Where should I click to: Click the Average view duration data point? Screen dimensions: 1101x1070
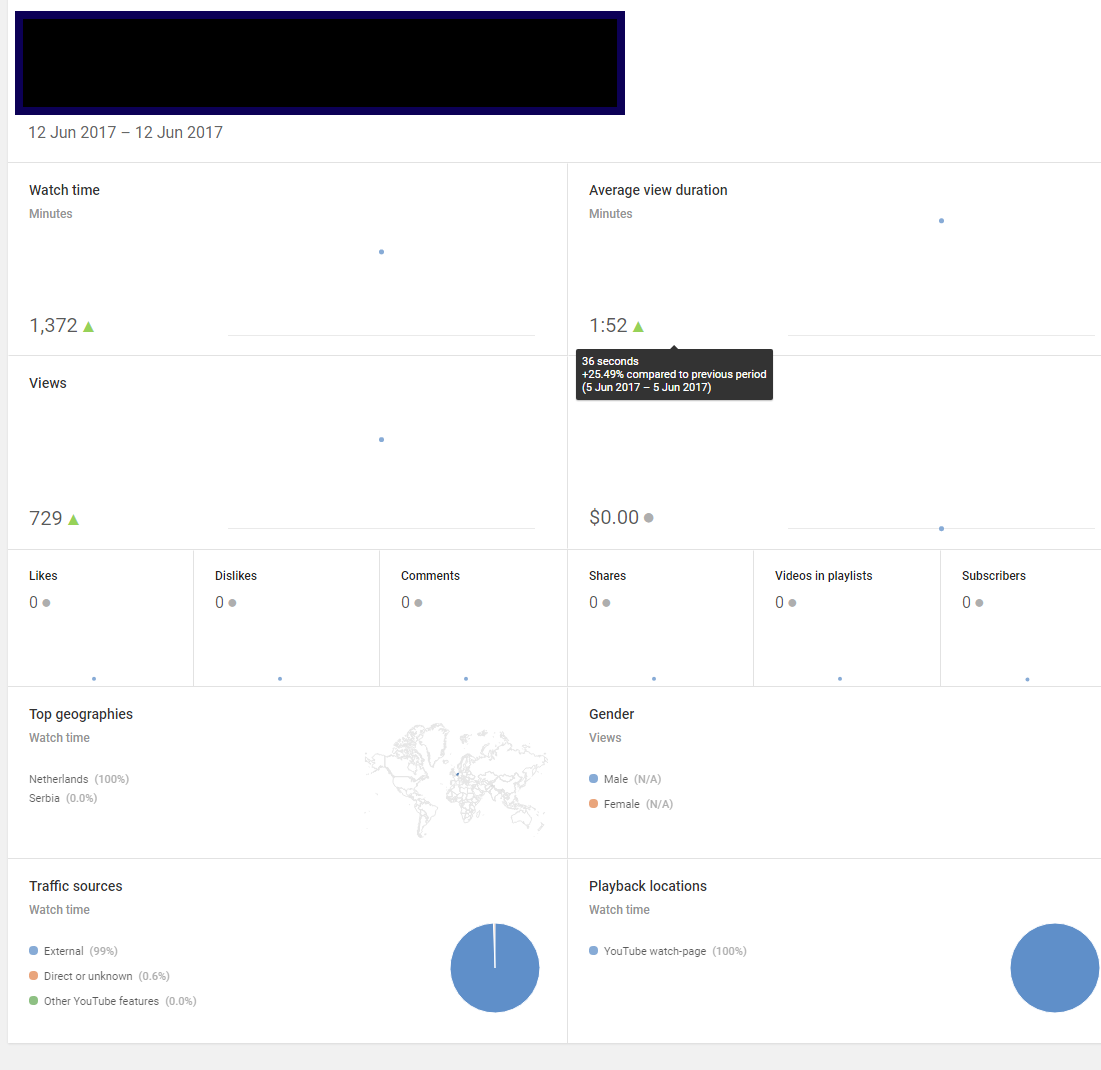[x=942, y=221]
